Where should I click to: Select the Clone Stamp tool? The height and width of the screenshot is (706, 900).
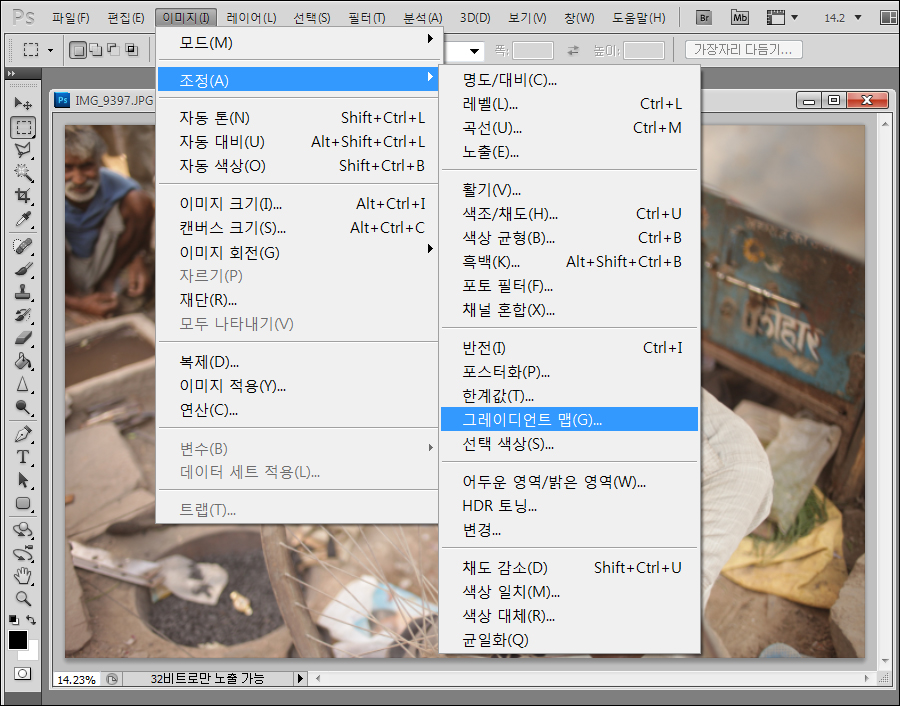pos(23,292)
